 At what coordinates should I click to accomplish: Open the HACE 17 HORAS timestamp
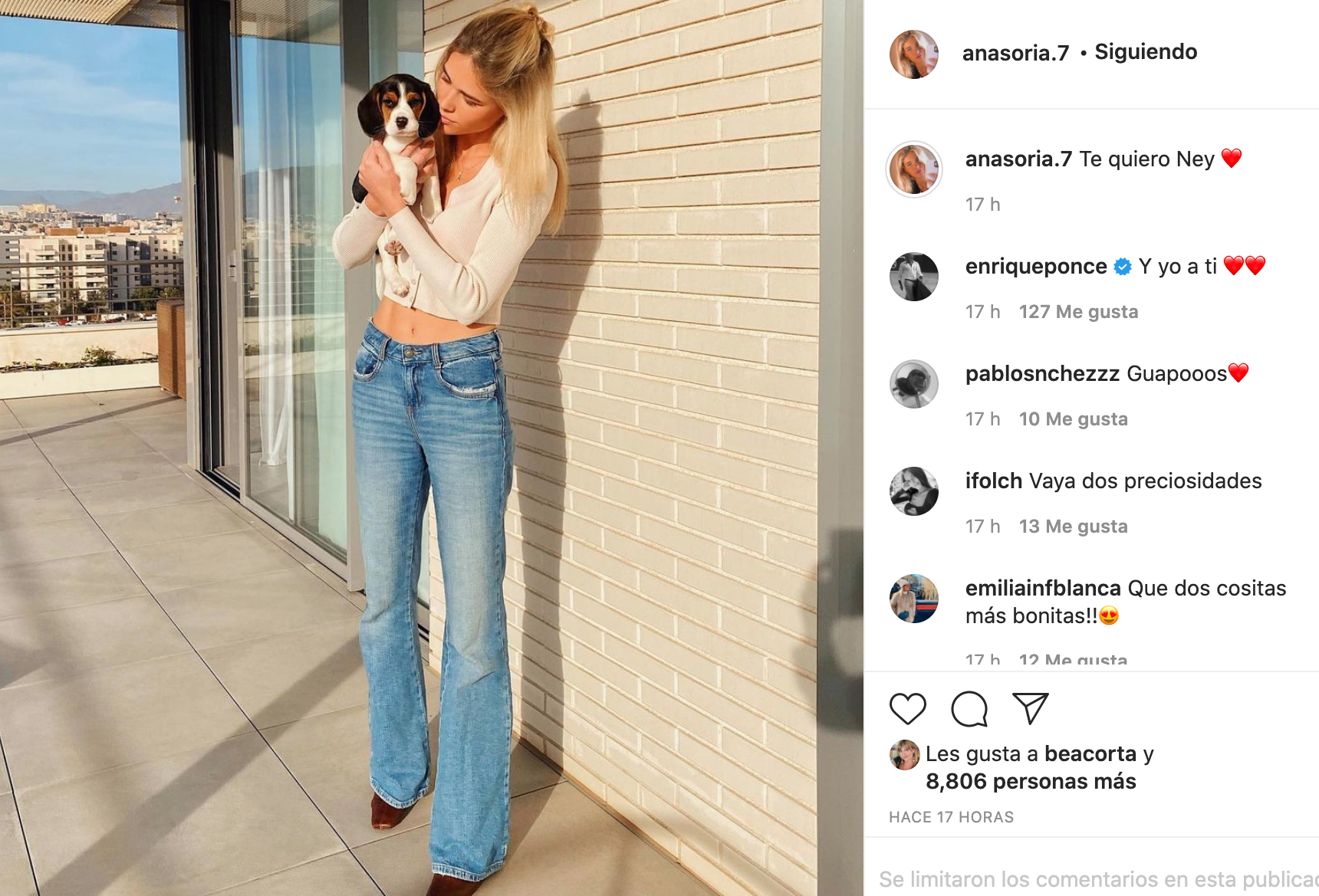(x=951, y=818)
